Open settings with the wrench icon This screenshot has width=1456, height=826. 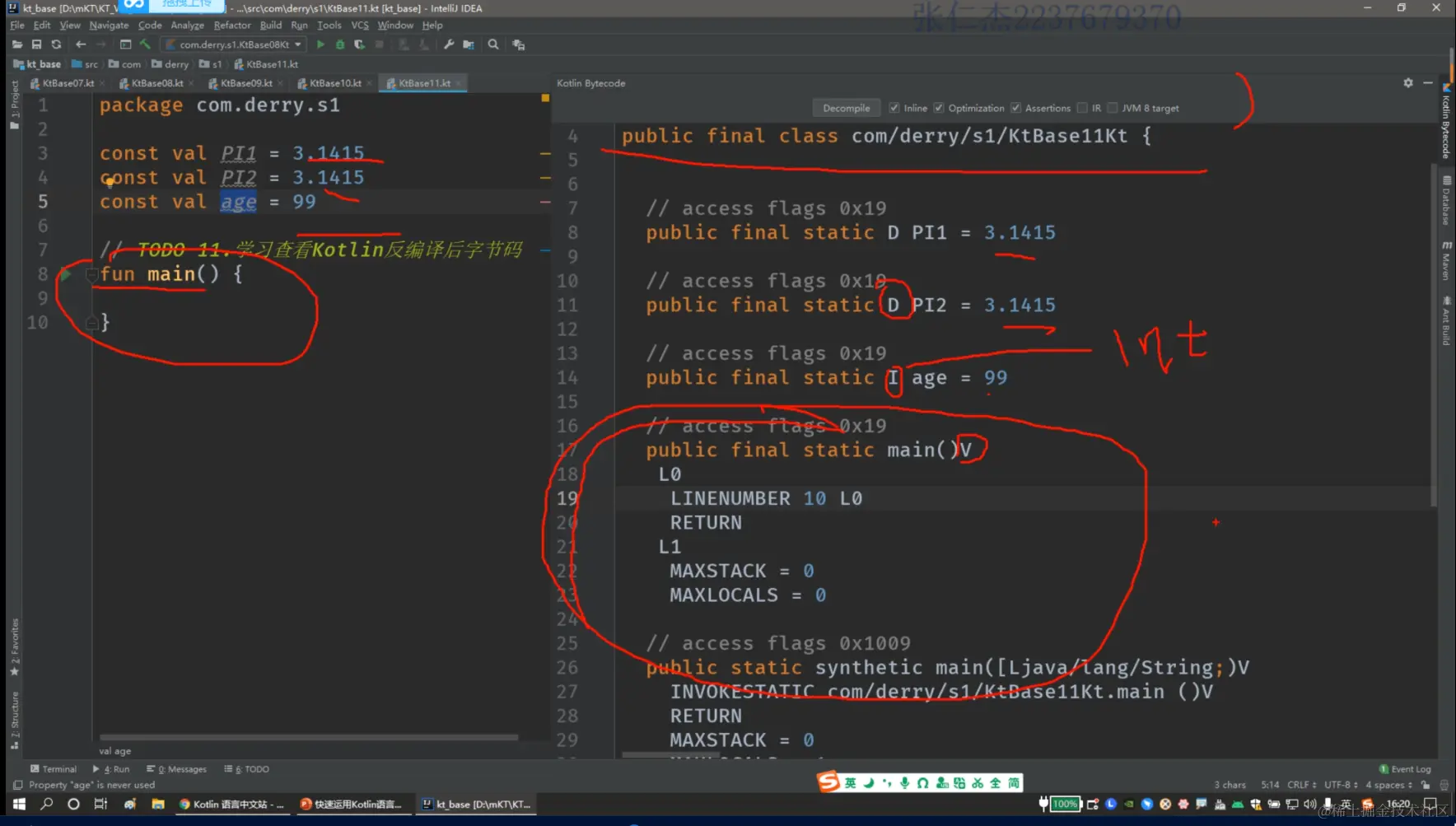[x=449, y=44]
